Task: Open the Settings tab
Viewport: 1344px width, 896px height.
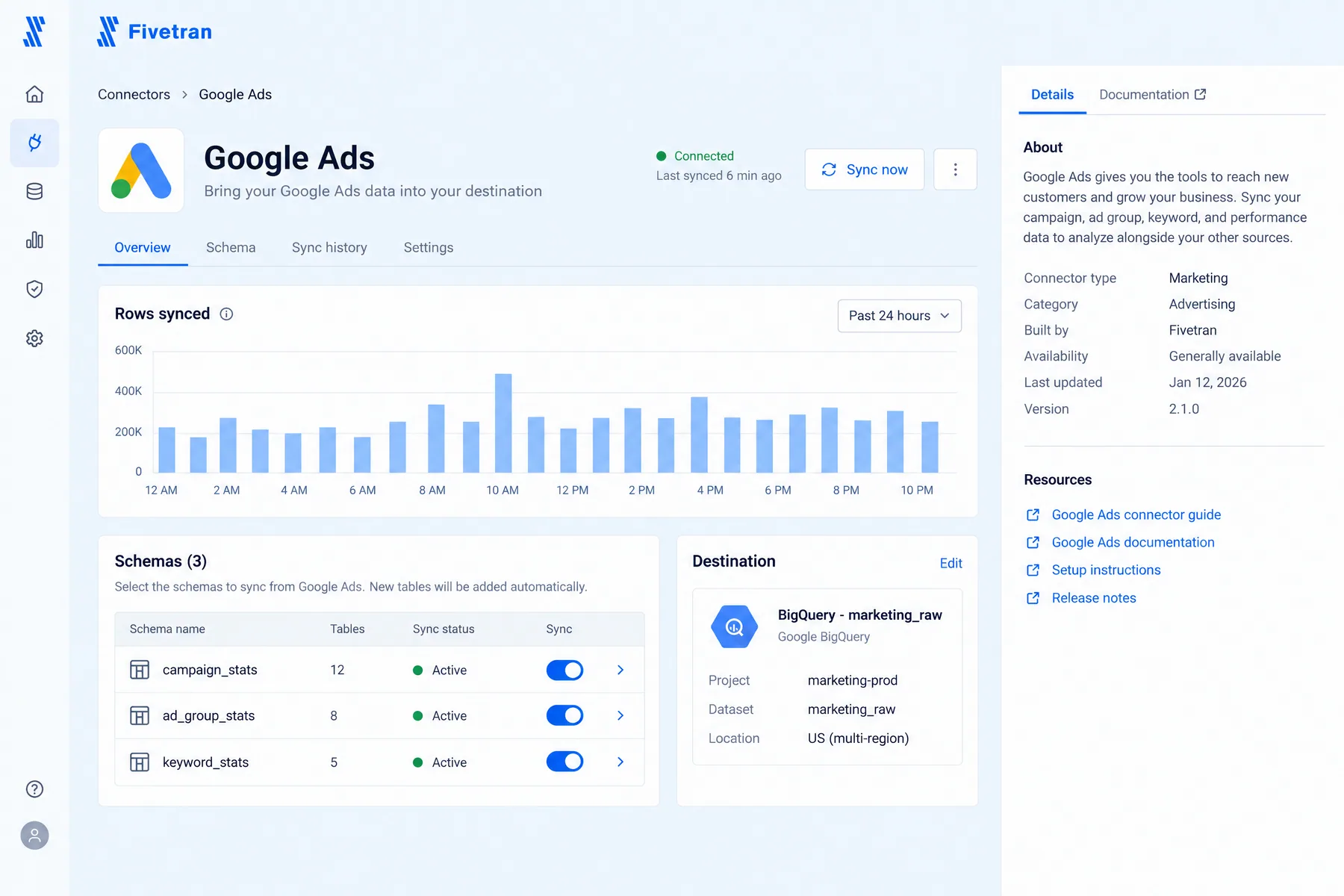Action: click(429, 247)
